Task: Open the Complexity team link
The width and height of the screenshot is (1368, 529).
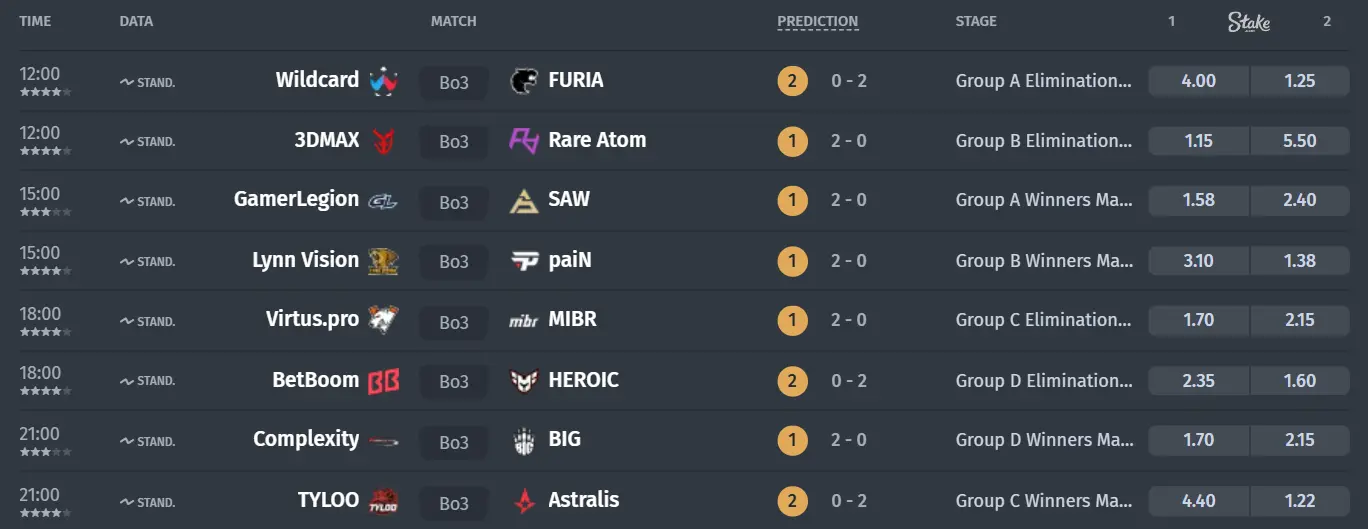Action: [x=306, y=439]
